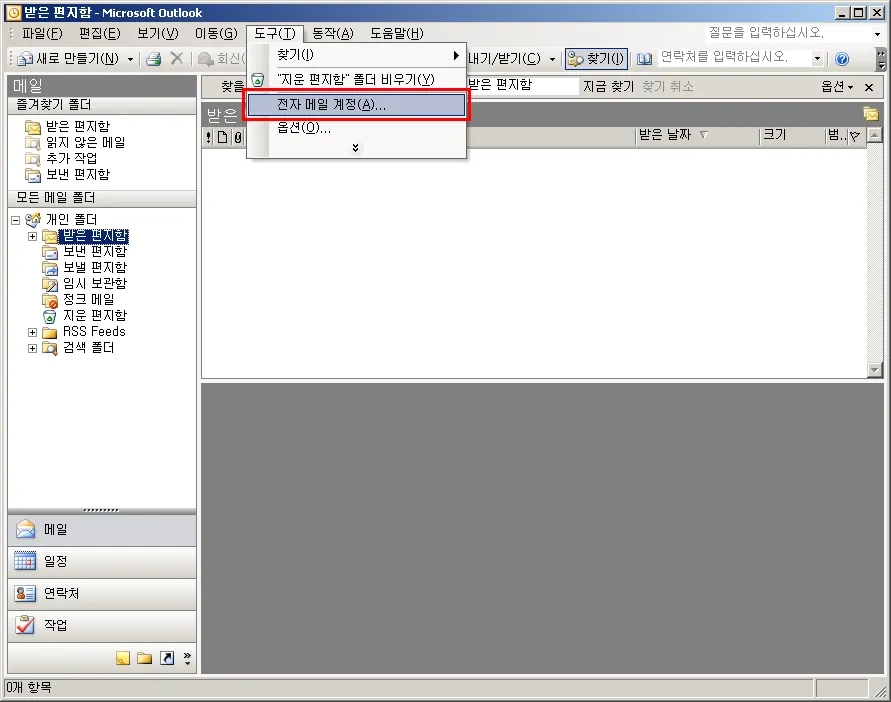Open the View (보기) menu
891x702 pixels.
click(157, 34)
